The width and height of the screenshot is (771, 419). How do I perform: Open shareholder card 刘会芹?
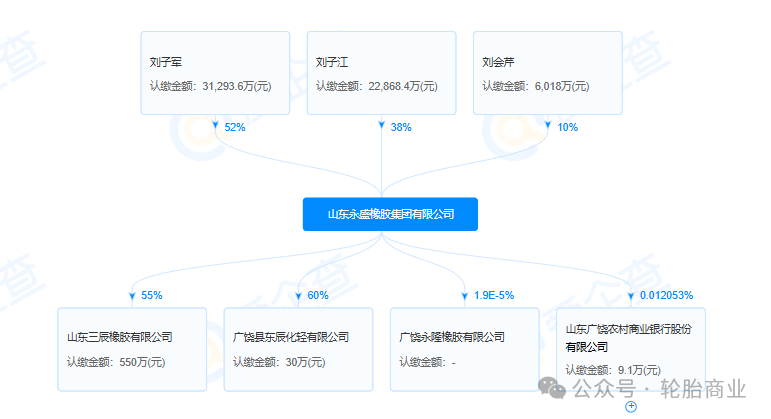548,73
